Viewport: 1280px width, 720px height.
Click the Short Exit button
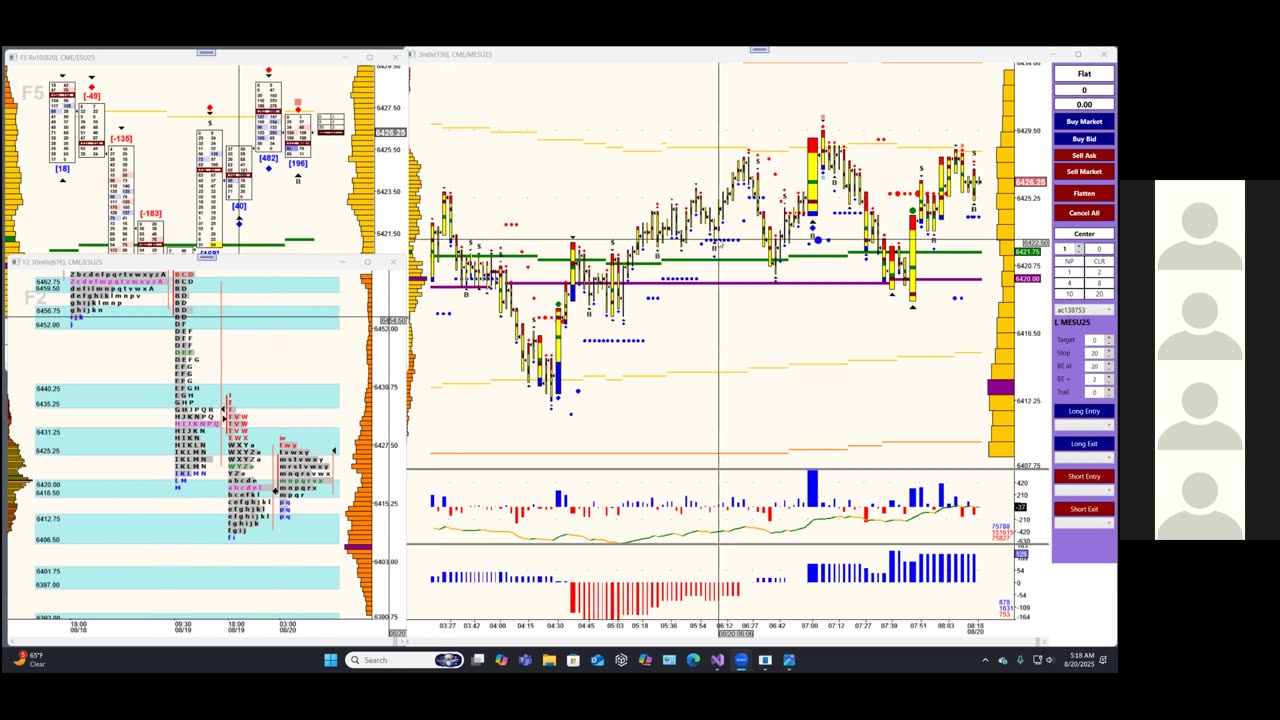coord(1084,509)
